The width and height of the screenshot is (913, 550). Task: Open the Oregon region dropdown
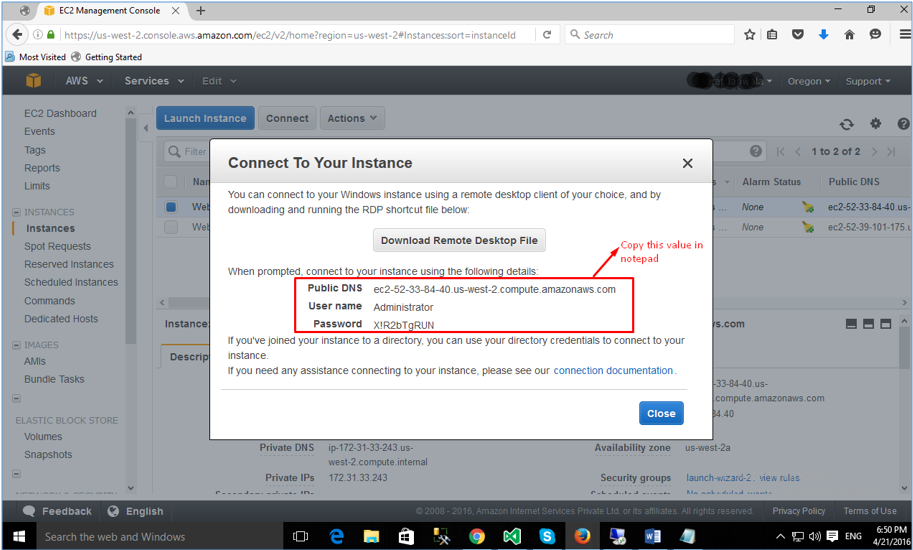[809, 81]
